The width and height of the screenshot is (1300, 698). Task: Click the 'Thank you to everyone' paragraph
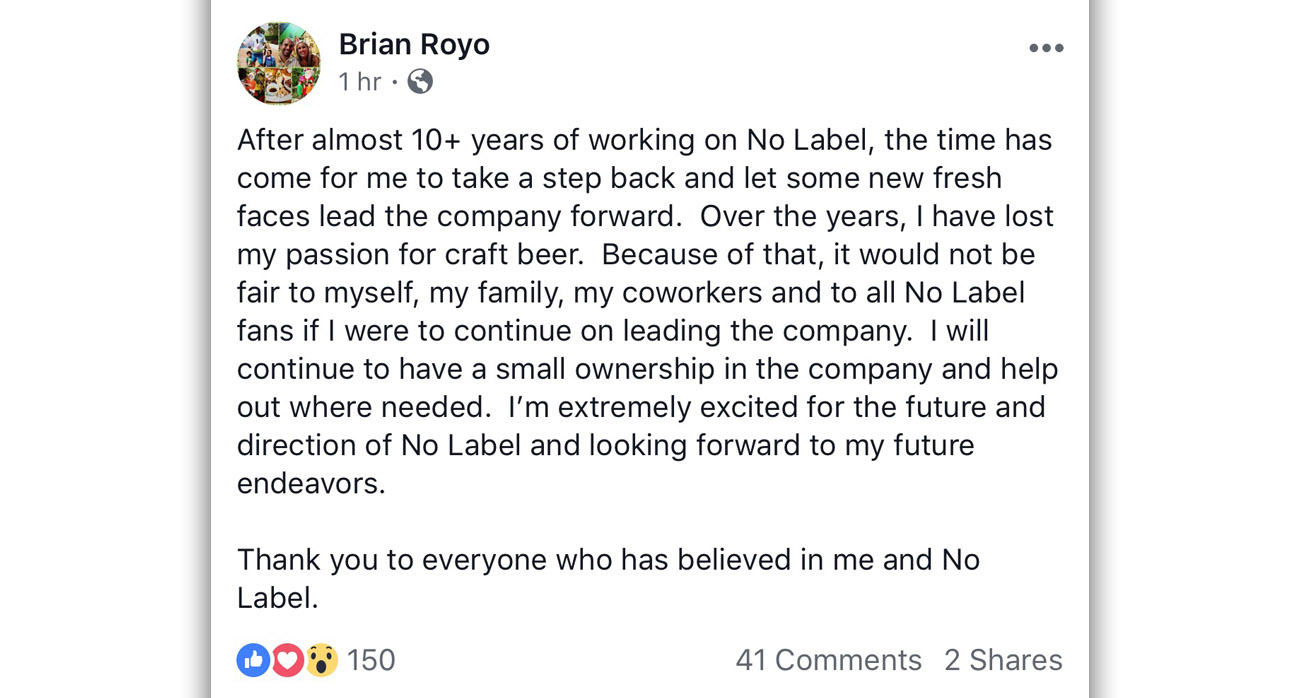(608, 559)
